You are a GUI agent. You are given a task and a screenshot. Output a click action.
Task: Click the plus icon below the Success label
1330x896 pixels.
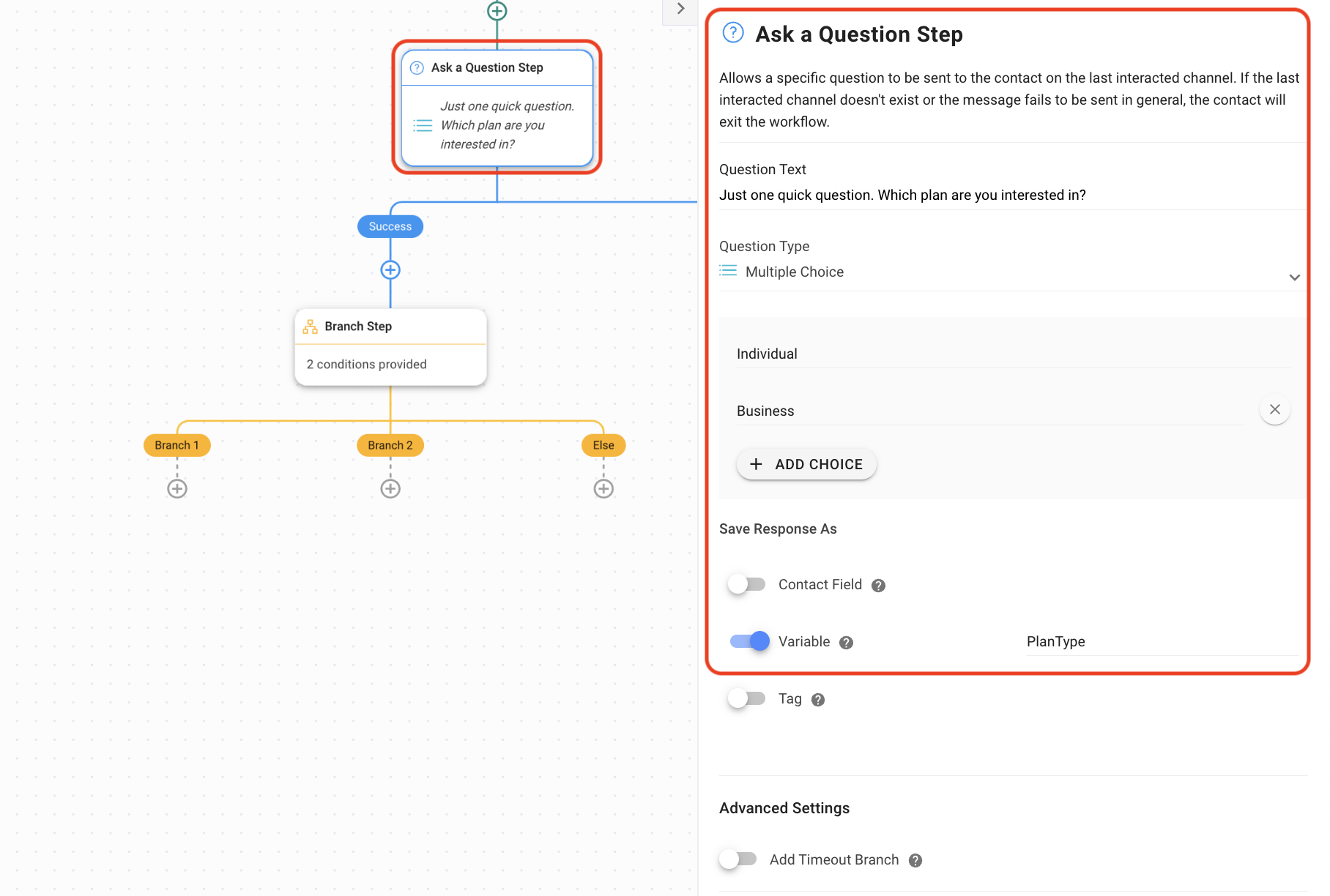point(390,270)
